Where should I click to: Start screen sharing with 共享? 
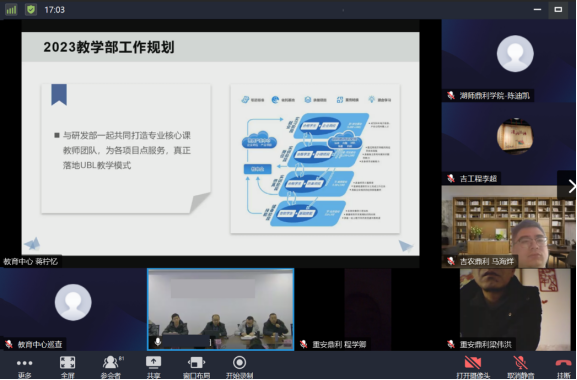(x=153, y=367)
